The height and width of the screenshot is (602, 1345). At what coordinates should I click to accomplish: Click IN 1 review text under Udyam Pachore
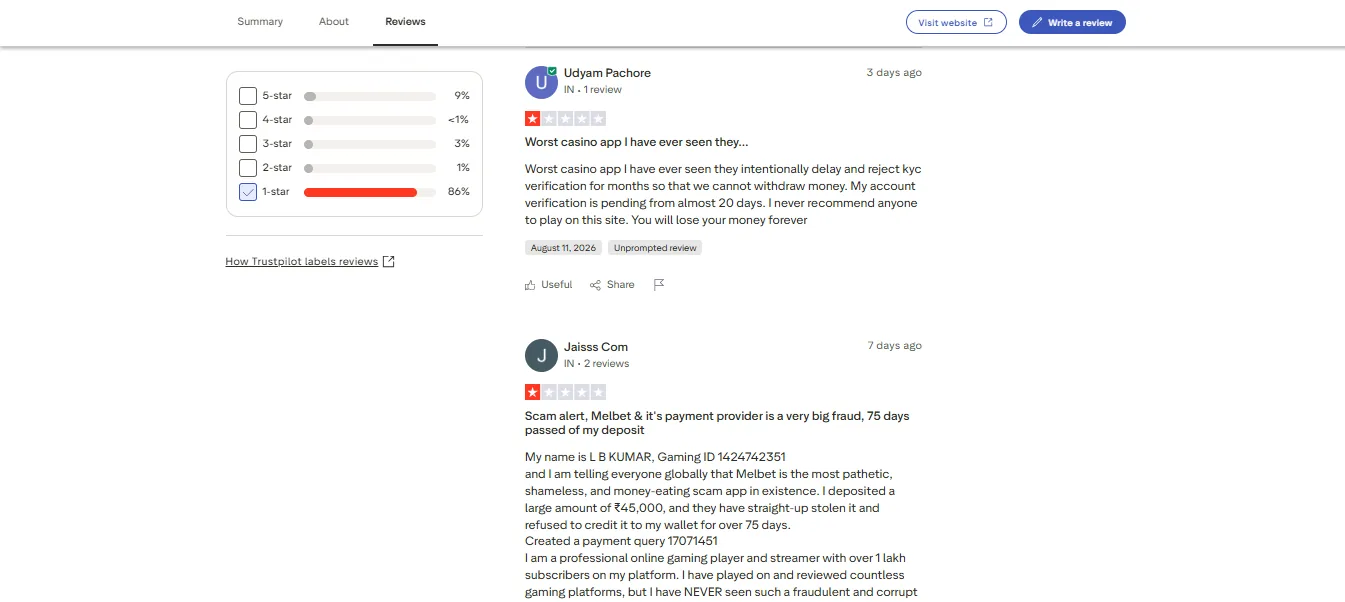593,90
